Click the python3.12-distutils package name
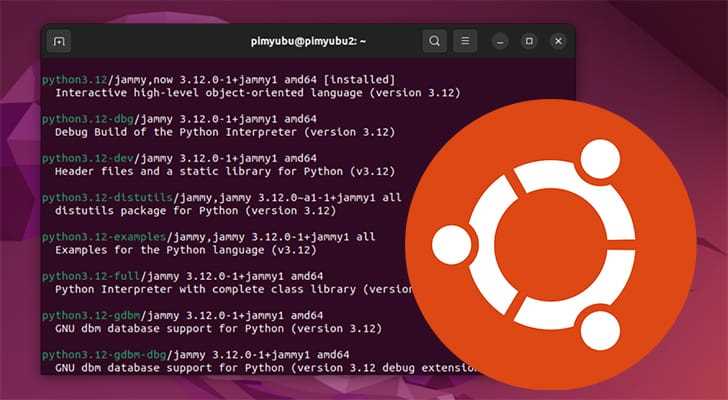Image resolution: width=728 pixels, height=400 pixels. tap(107, 198)
